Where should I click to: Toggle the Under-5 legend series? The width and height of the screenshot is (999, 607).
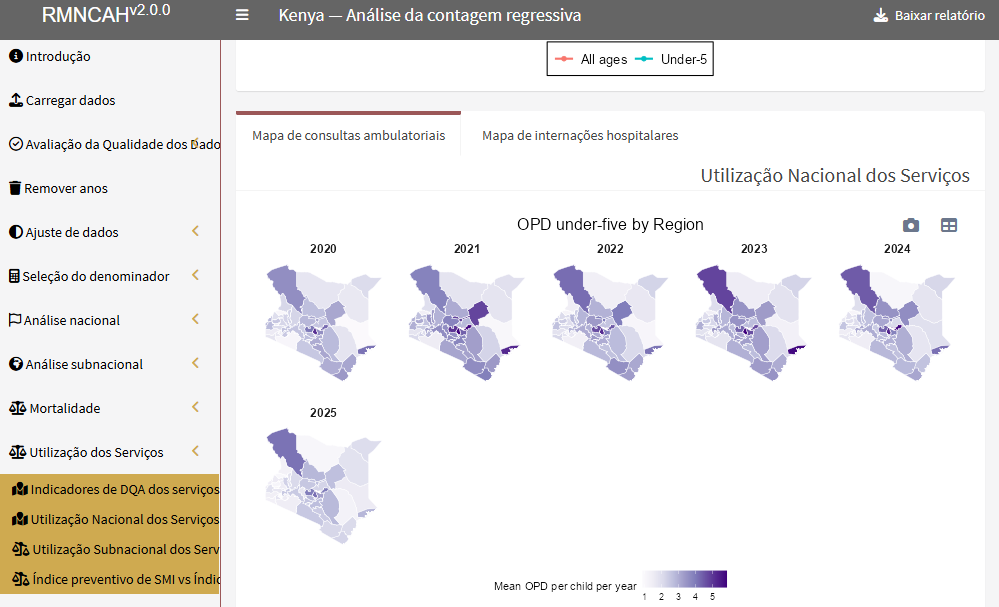tap(672, 59)
